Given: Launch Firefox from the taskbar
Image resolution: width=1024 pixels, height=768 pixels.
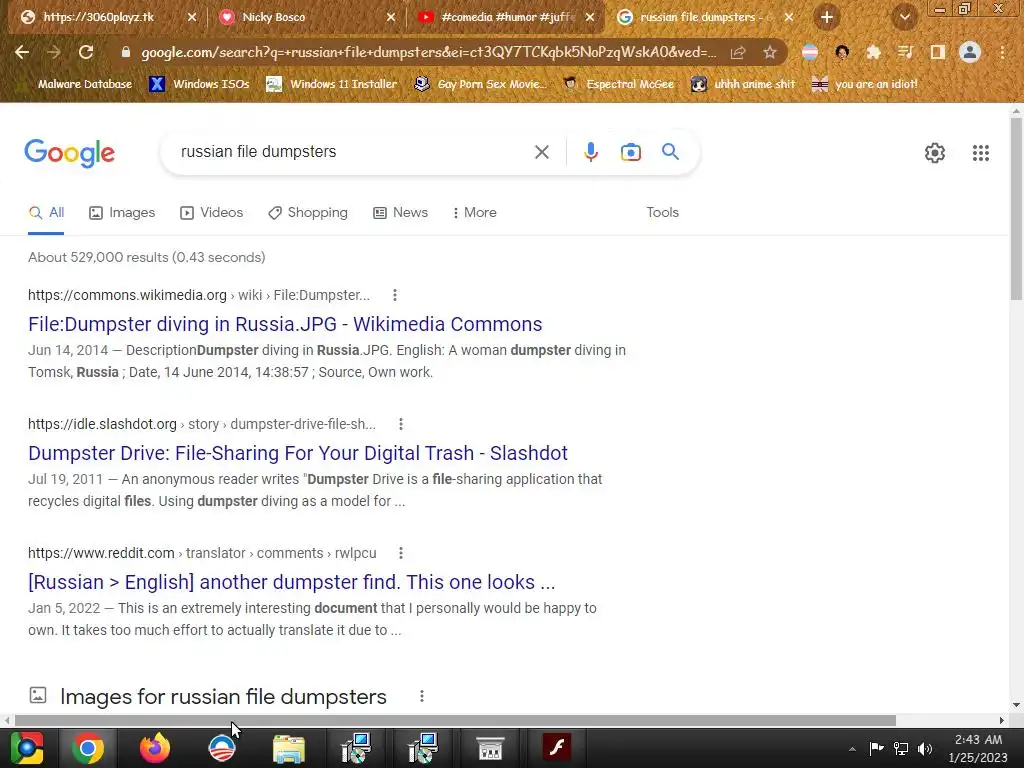Looking at the screenshot, I should 155,748.
